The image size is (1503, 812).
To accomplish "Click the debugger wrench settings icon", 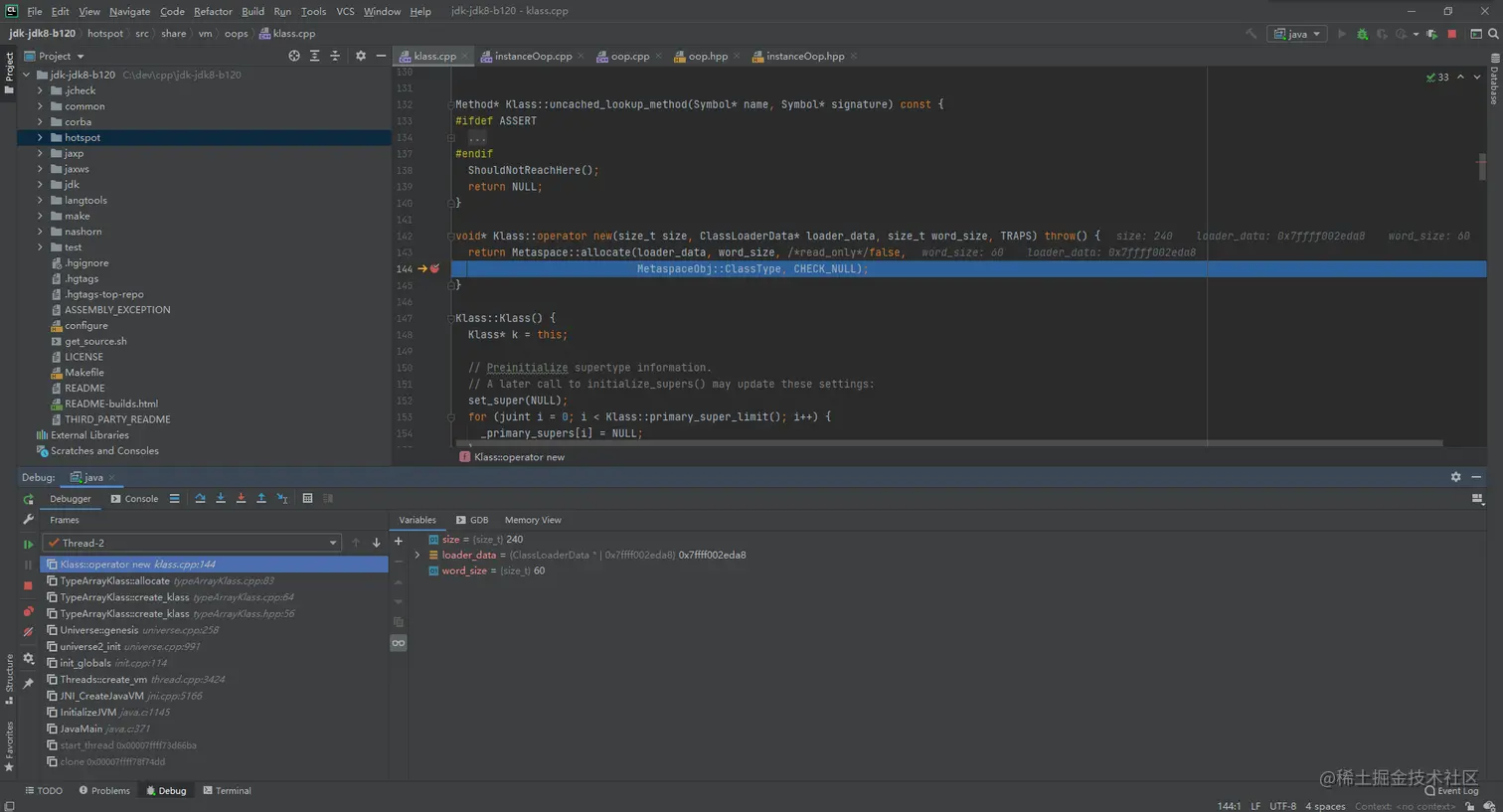I will 28,519.
